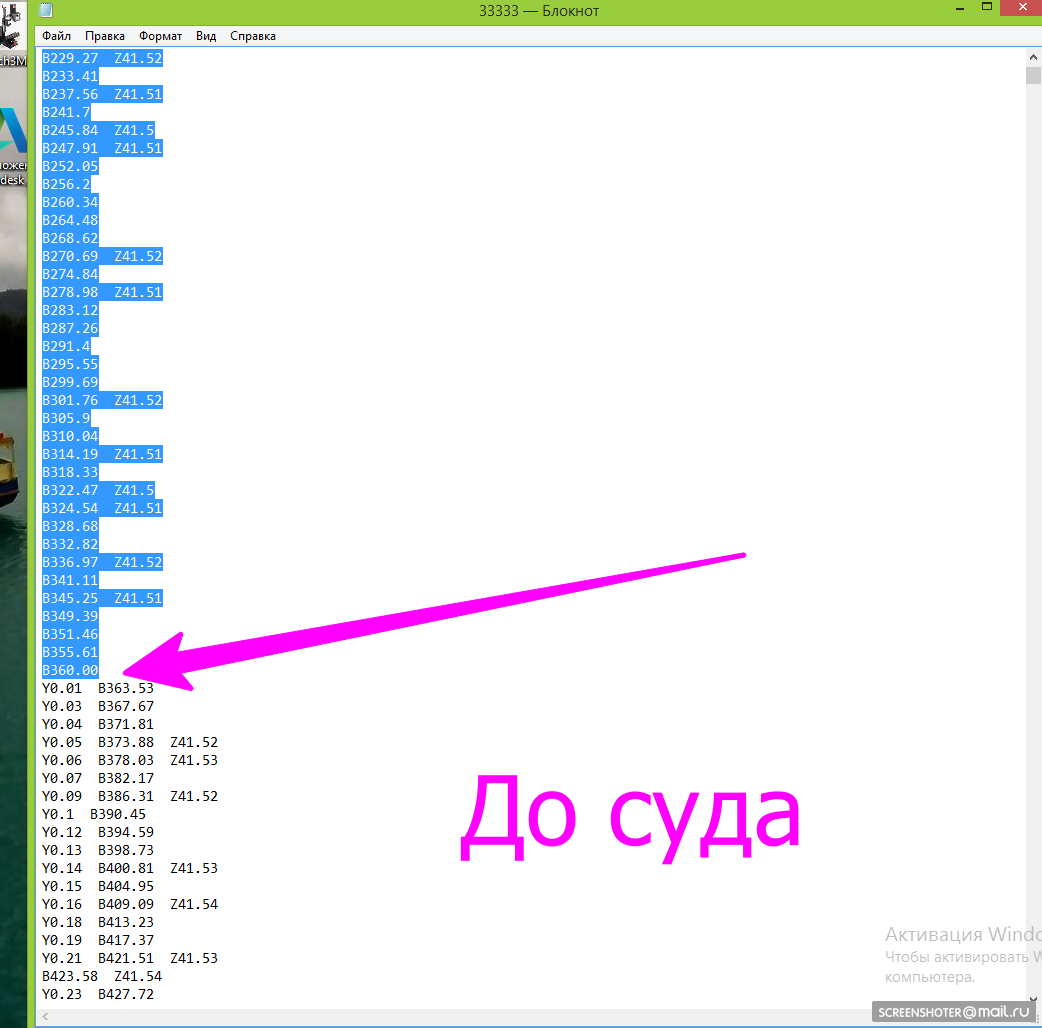Click the line Y0.05 B373.88 Z41.52

tap(130, 742)
